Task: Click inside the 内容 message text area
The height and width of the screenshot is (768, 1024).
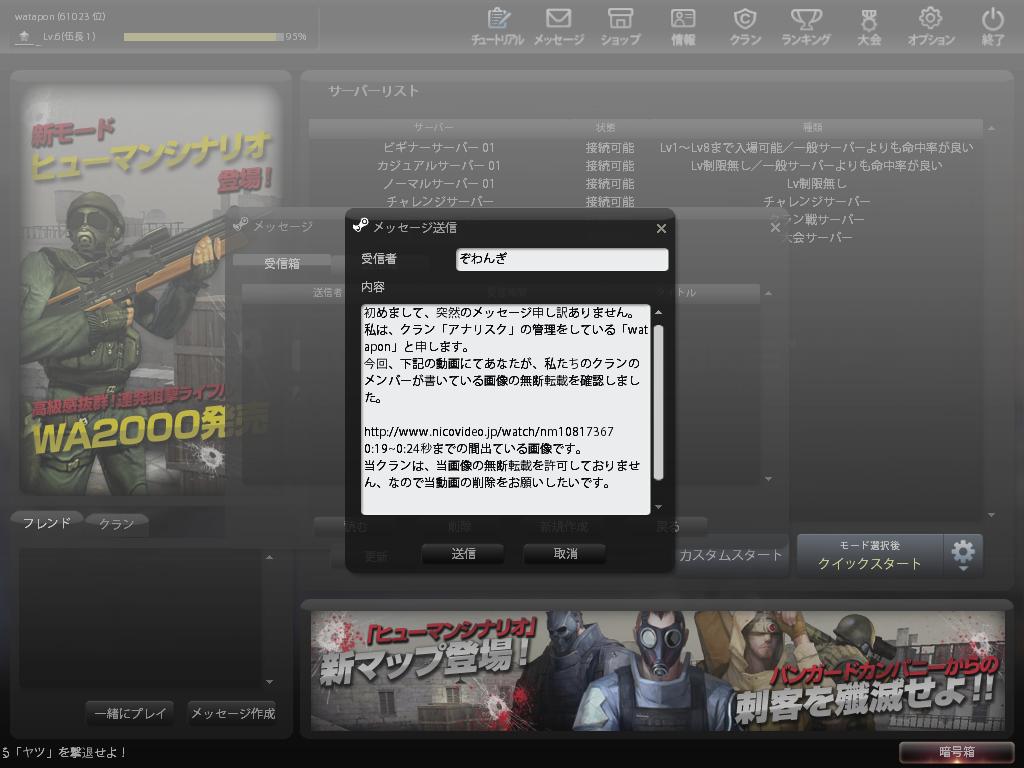Action: point(505,409)
